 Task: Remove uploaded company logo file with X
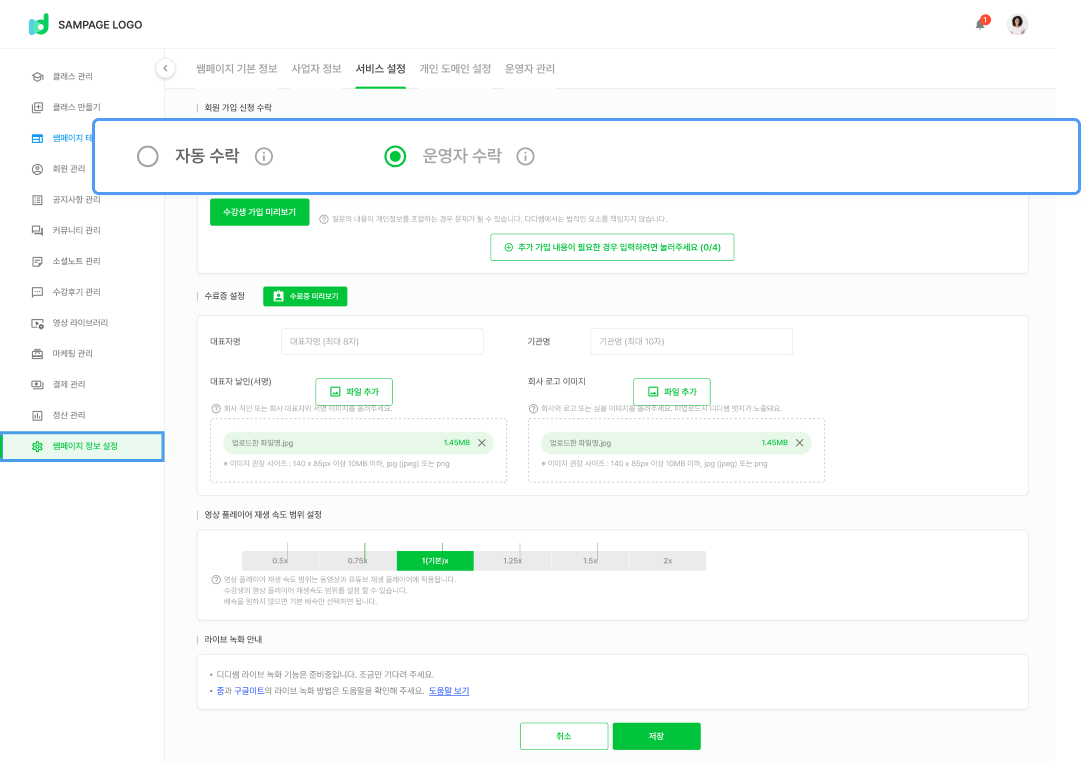(x=799, y=443)
